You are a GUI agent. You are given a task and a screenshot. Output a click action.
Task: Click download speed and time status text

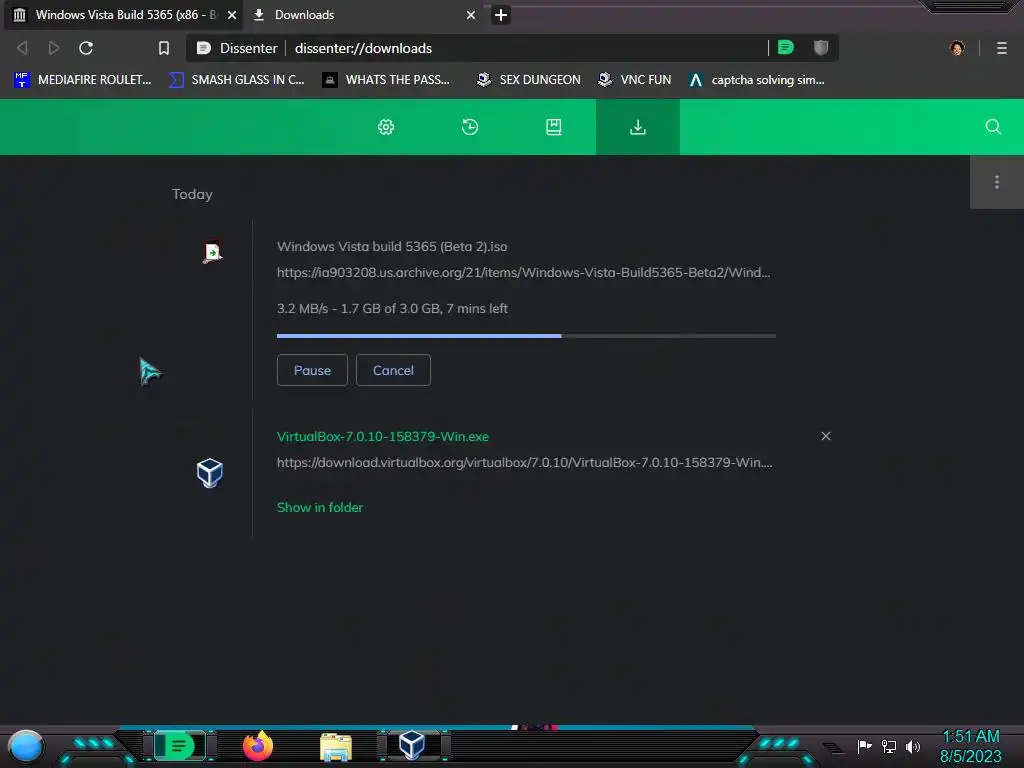pos(392,308)
